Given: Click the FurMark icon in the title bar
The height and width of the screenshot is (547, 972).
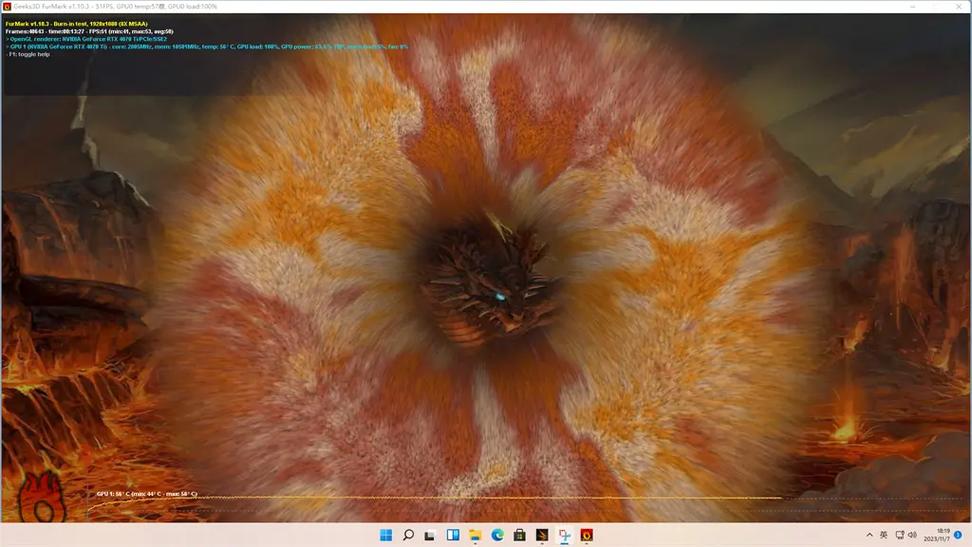Looking at the screenshot, I should (x=7, y=6).
